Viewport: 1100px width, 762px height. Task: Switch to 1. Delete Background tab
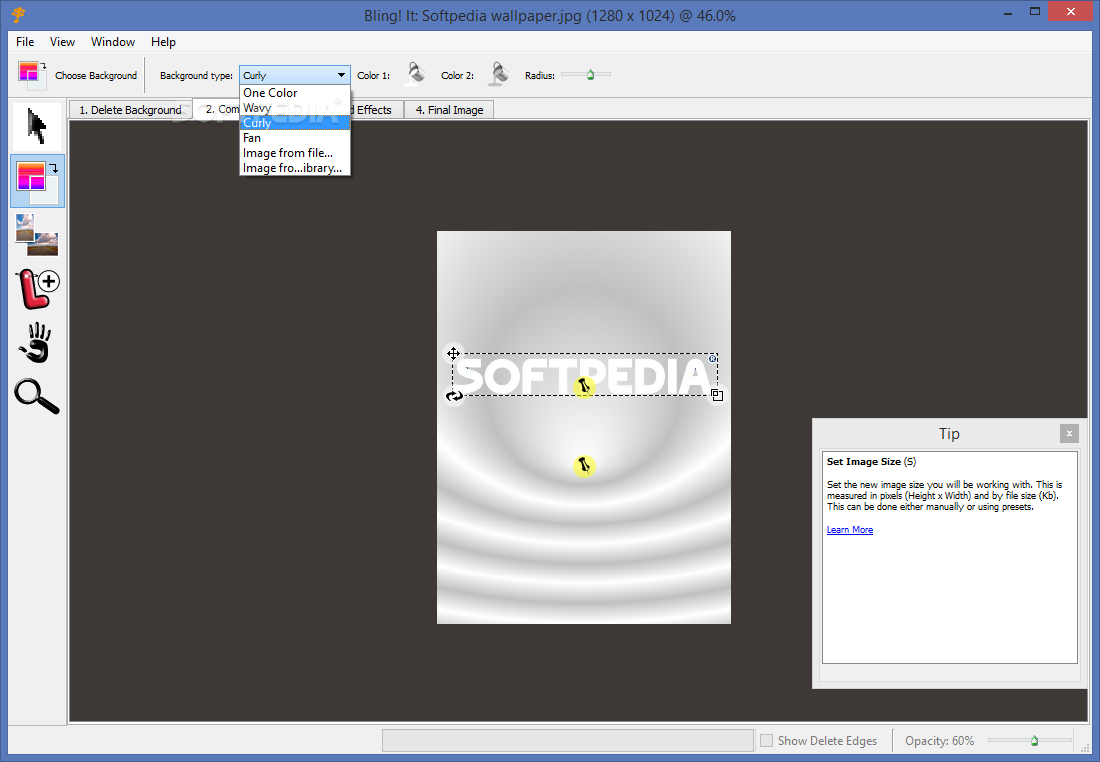point(130,110)
